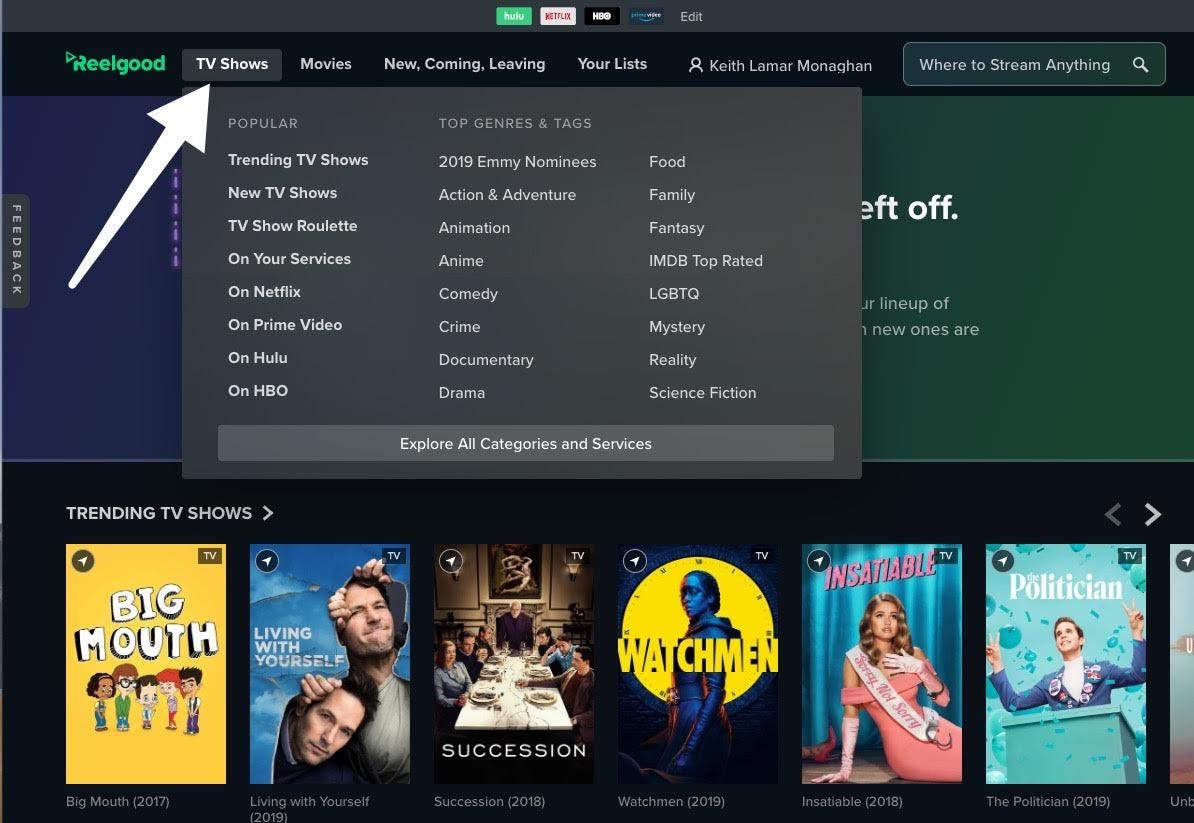Screen dimensions: 1194x823
Task: Click the Prime Video service icon
Action: coord(646,16)
